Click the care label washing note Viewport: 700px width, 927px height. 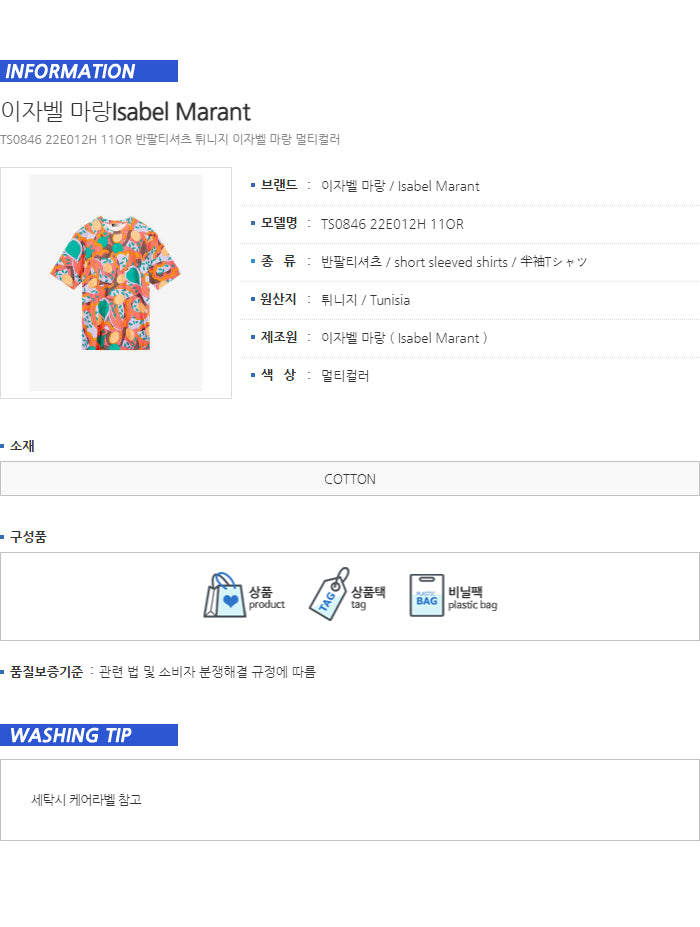pos(87,800)
